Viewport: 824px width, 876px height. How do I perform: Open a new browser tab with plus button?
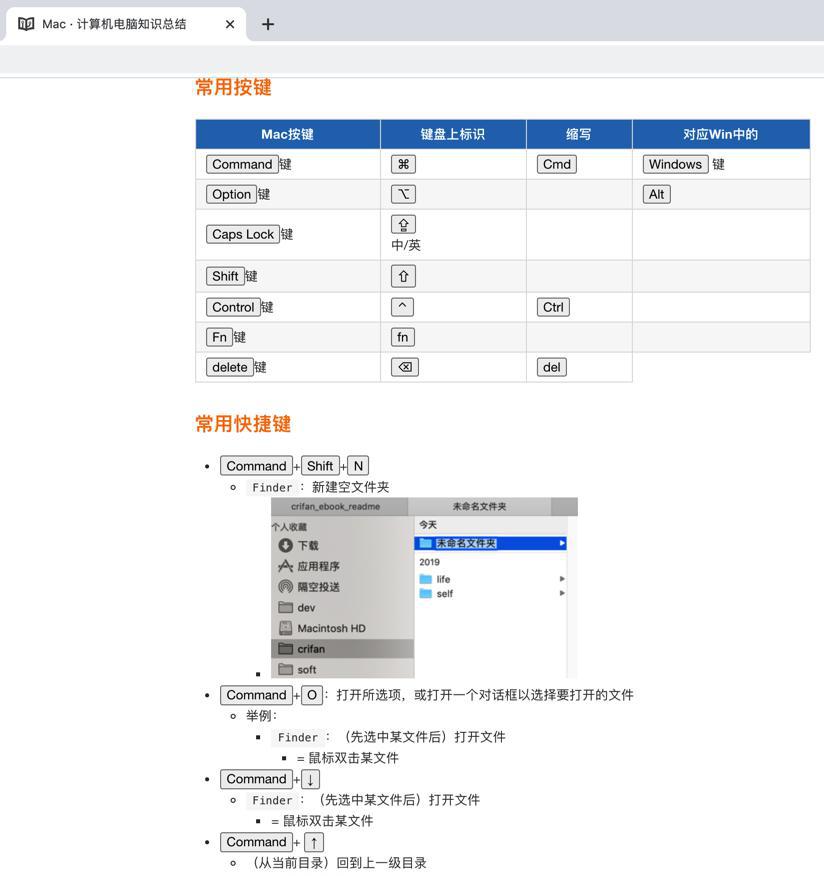(268, 24)
